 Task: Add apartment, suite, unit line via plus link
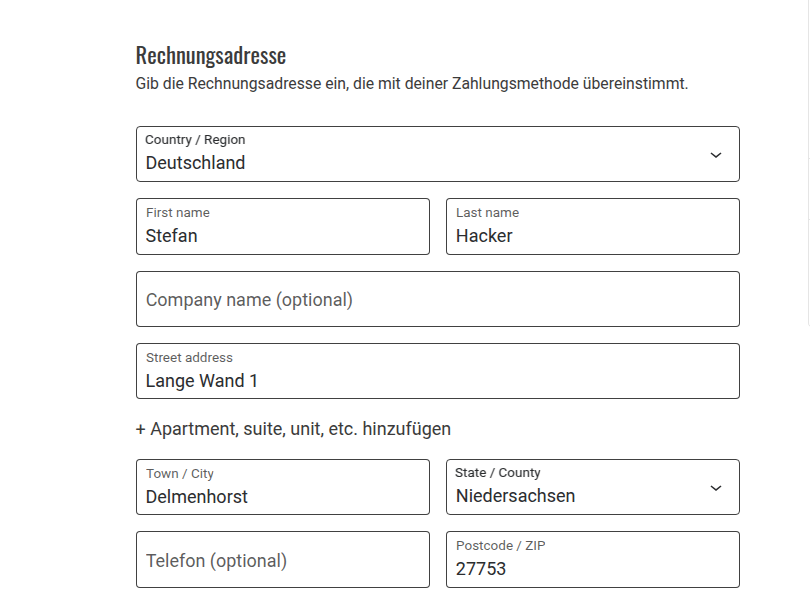coord(293,429)
